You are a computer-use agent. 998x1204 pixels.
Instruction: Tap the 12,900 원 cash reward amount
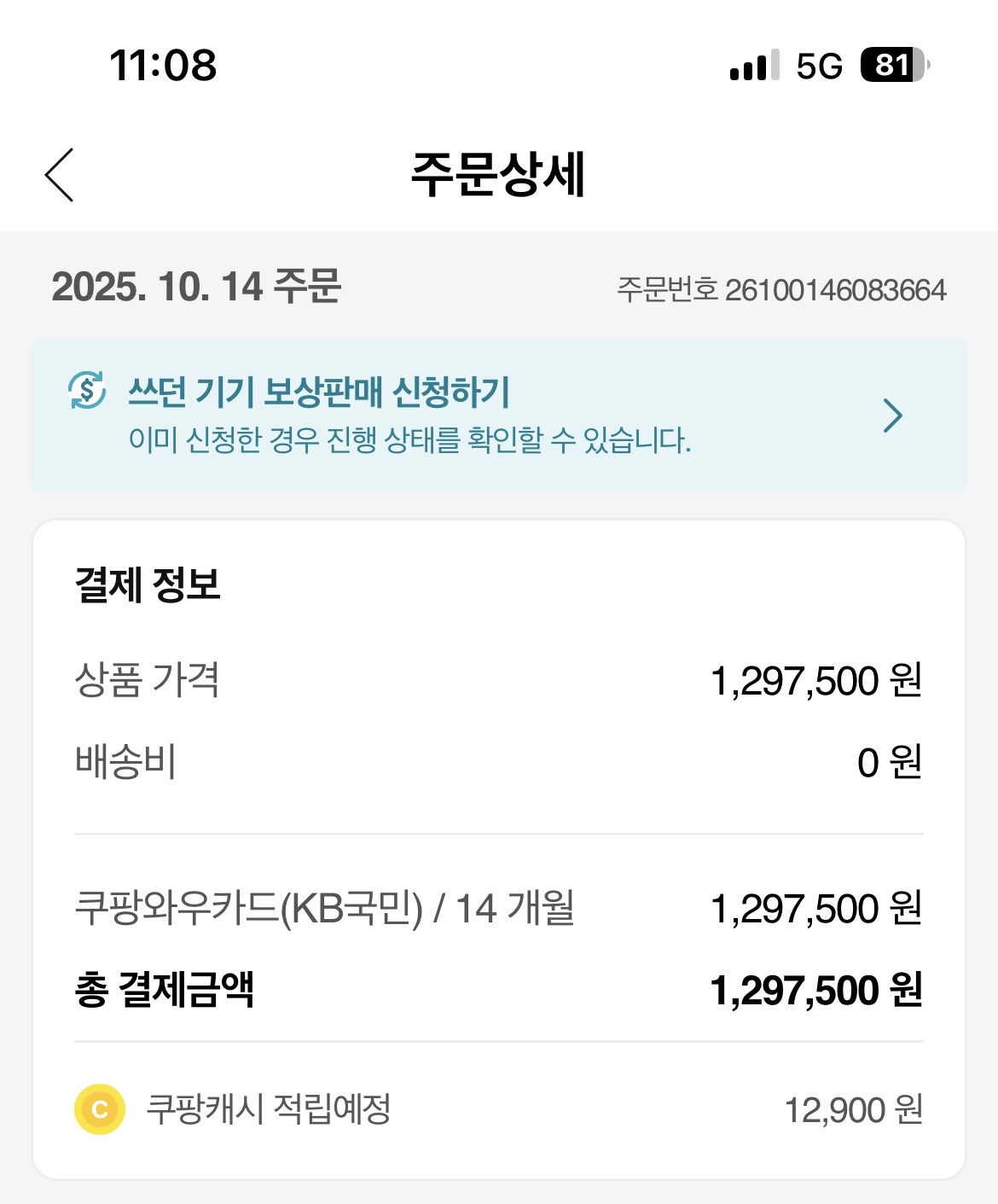point(853,1110)
